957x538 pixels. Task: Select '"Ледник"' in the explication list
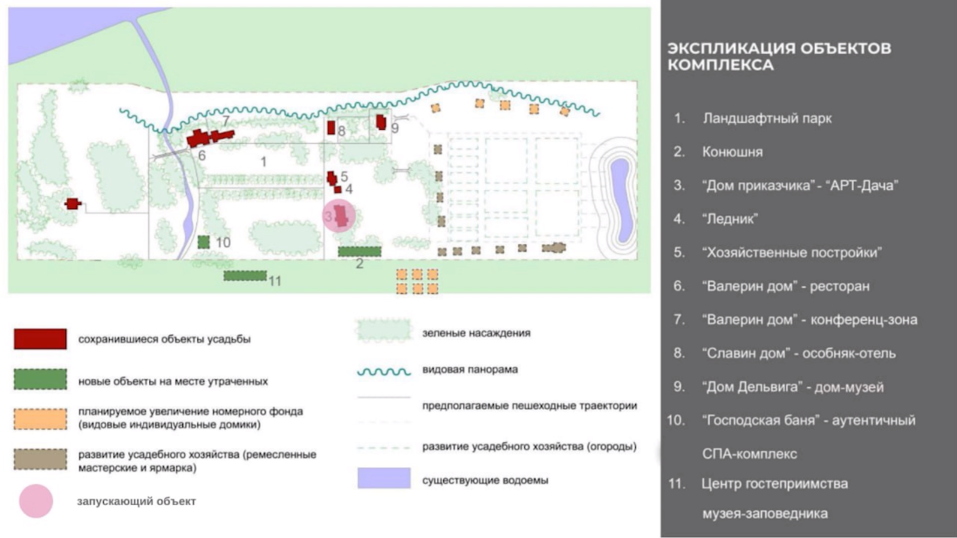click(730, 218)
